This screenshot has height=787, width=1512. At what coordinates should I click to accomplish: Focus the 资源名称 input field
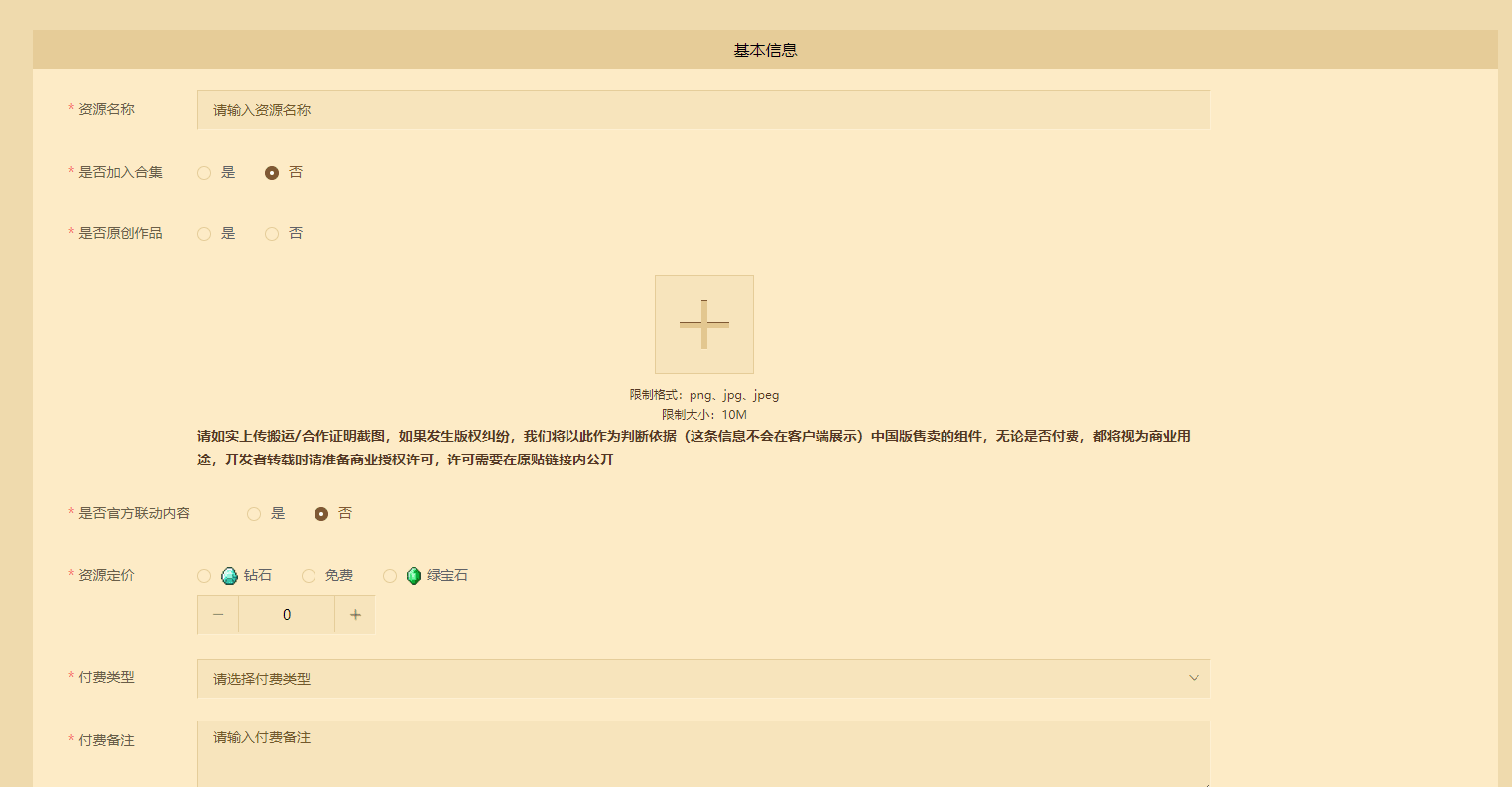coord(702,110)
